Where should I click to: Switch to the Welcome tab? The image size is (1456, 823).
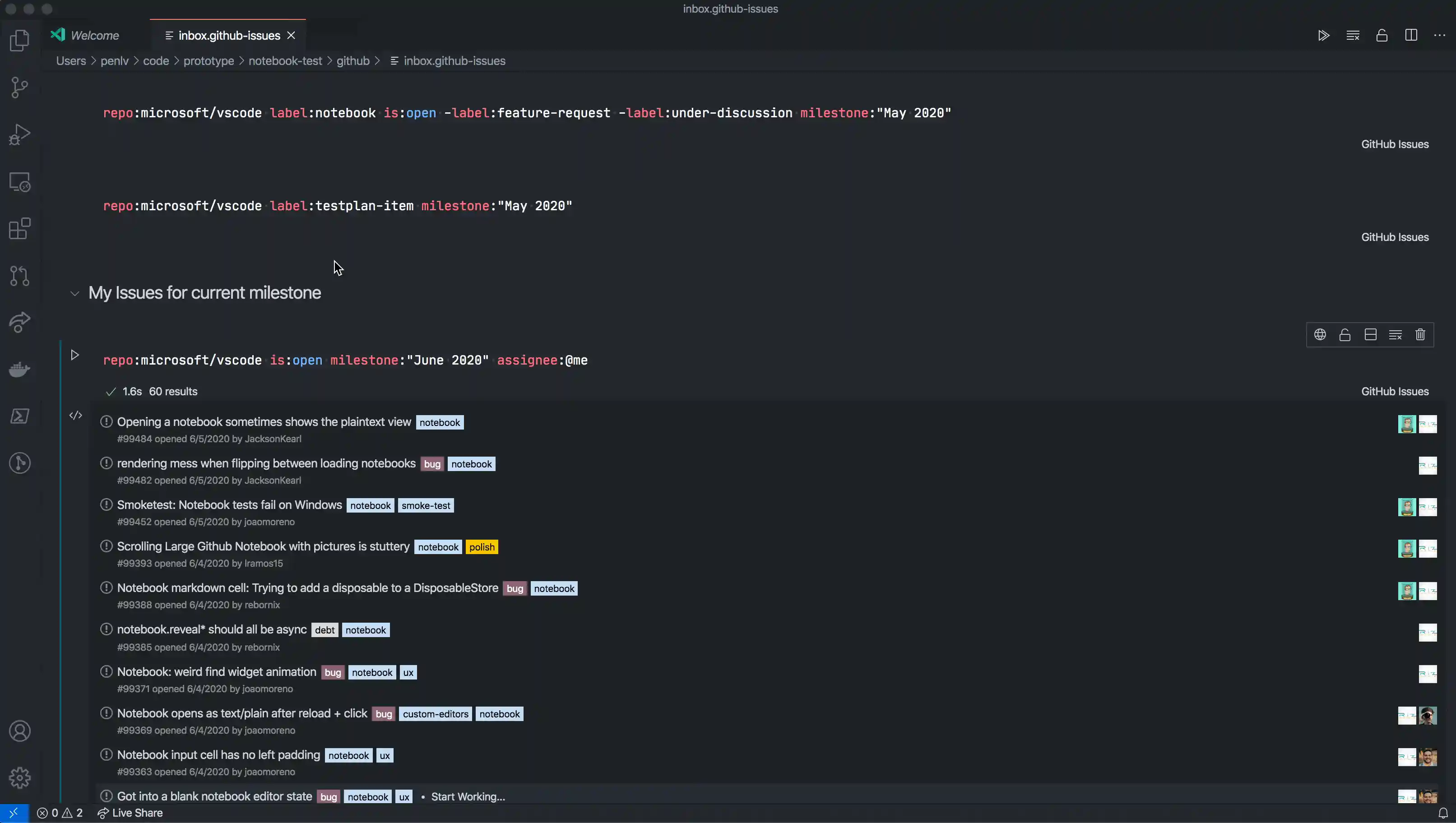[94, 36]
